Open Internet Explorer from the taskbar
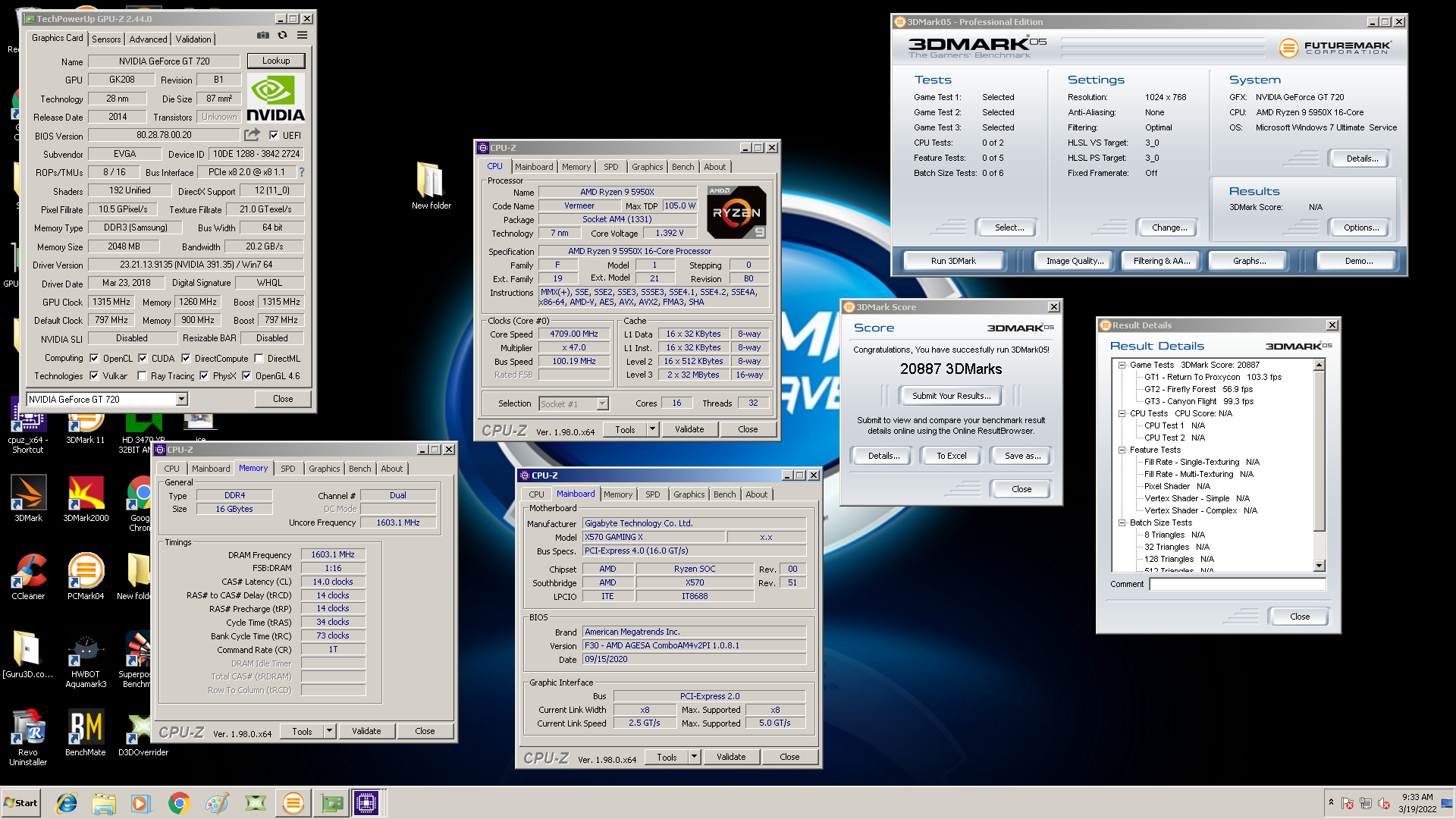 (x=67, y=803)
